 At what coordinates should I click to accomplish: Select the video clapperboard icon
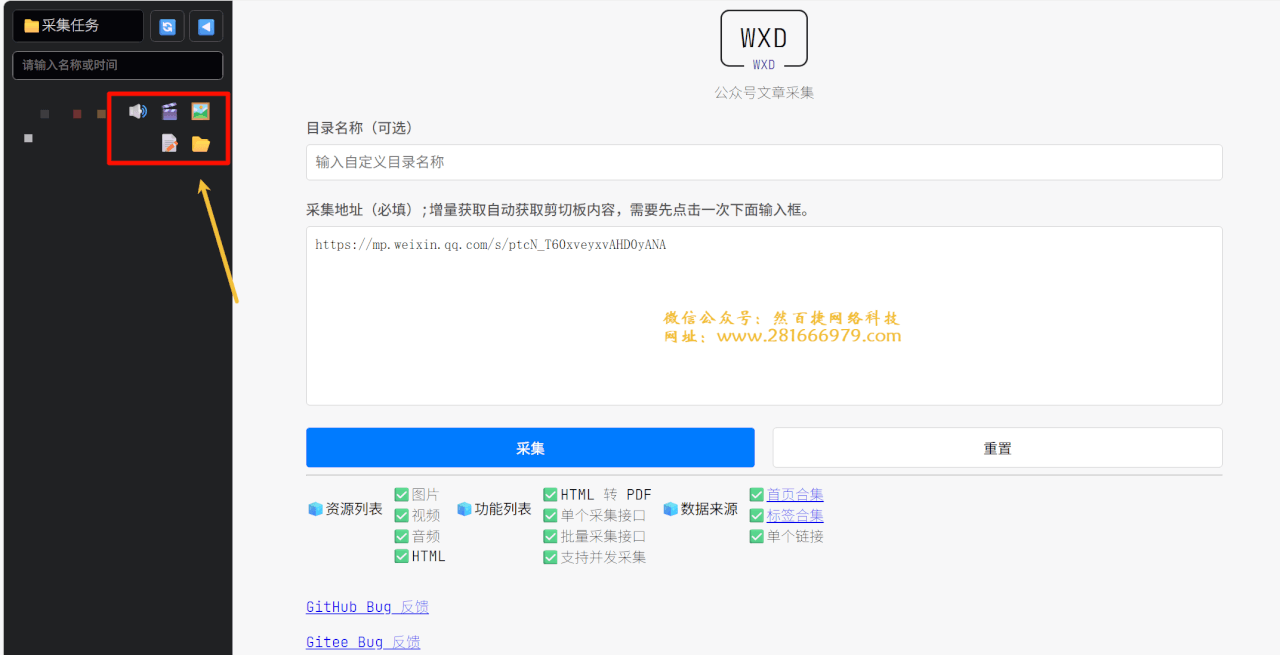169,110
